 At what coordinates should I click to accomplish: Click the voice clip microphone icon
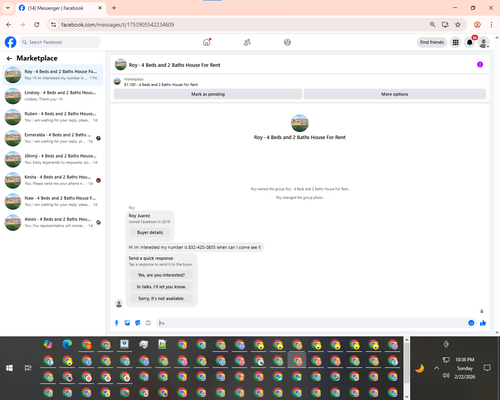[x=117, y=323]
